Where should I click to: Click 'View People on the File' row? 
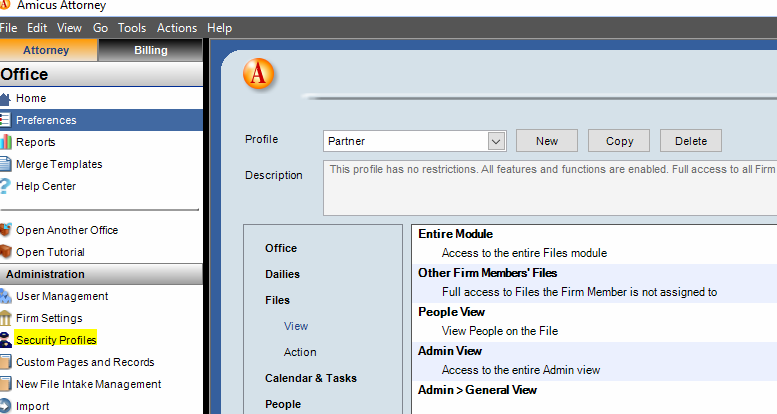[500, 331]
